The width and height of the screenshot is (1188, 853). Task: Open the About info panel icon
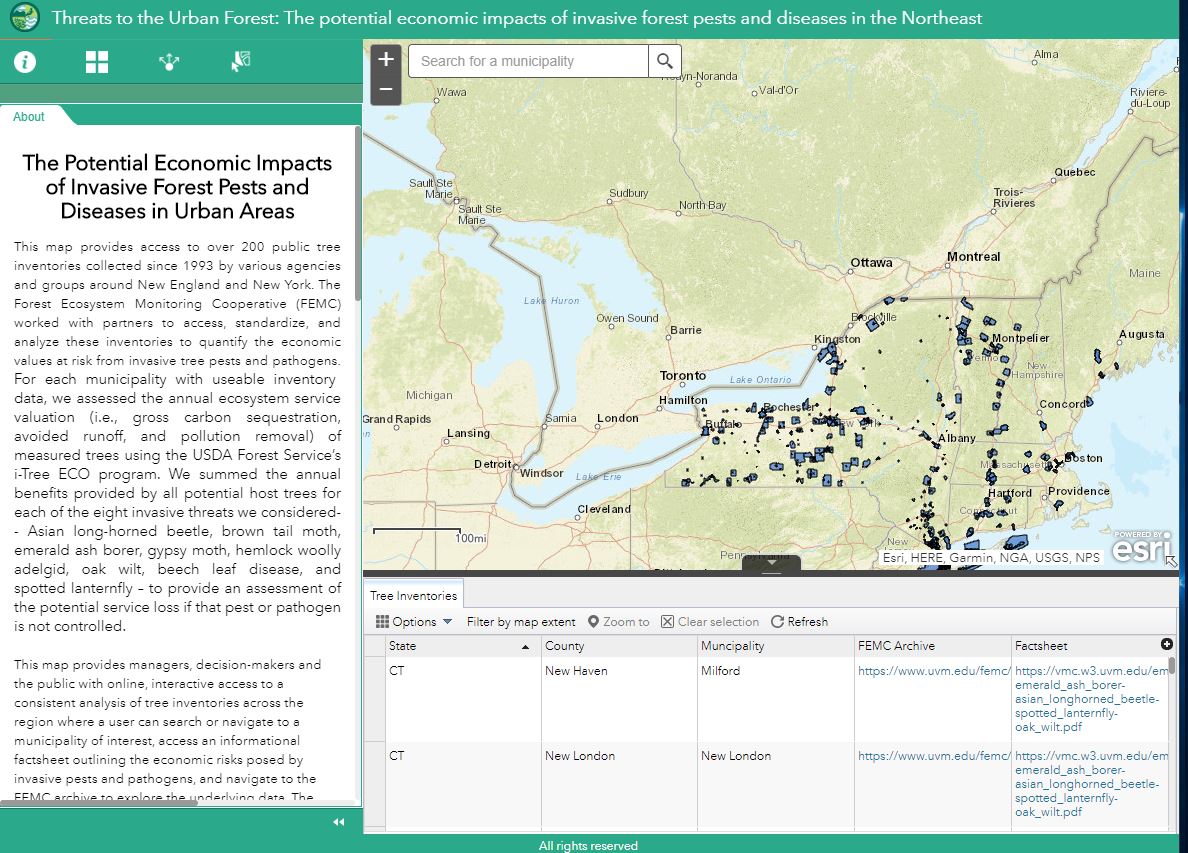(24, 61)
